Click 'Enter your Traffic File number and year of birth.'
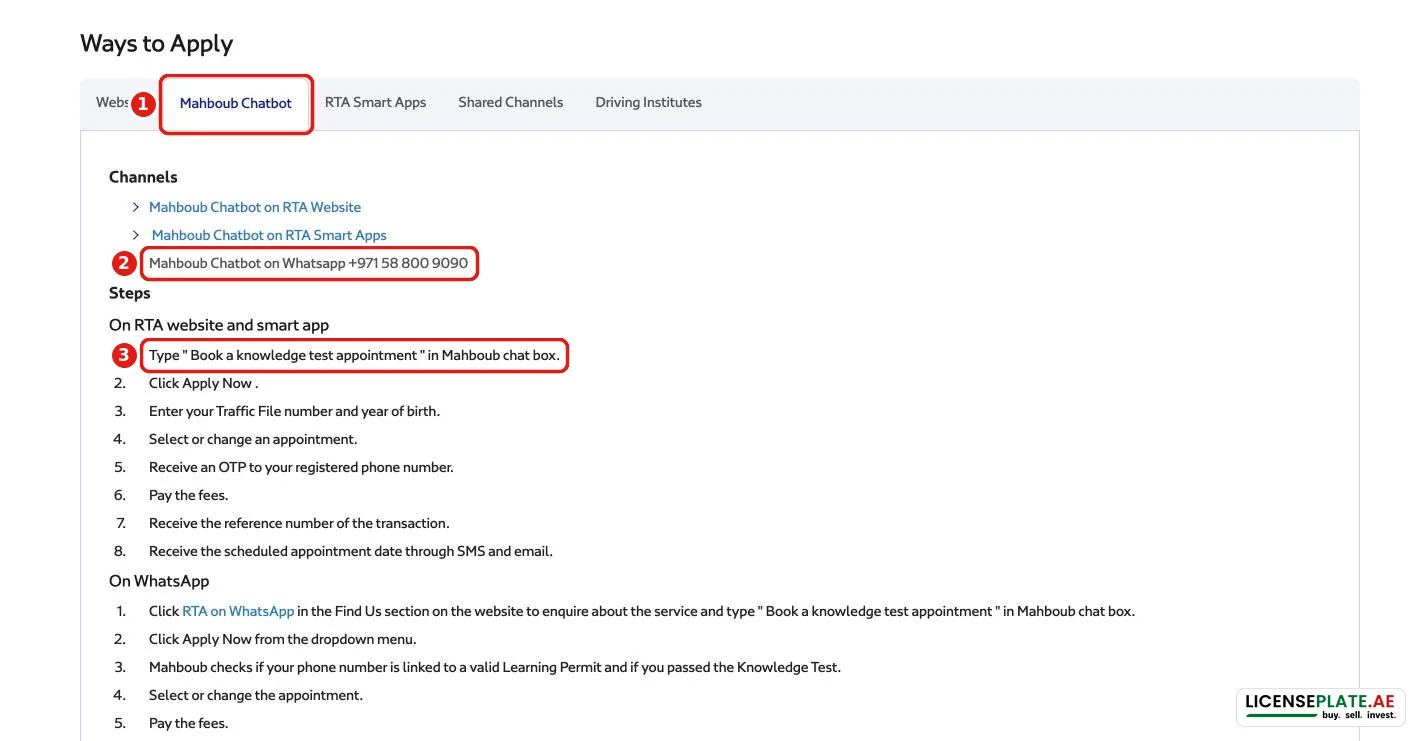The height and width of the screenshot is (741, 1420). coord(294,411)
